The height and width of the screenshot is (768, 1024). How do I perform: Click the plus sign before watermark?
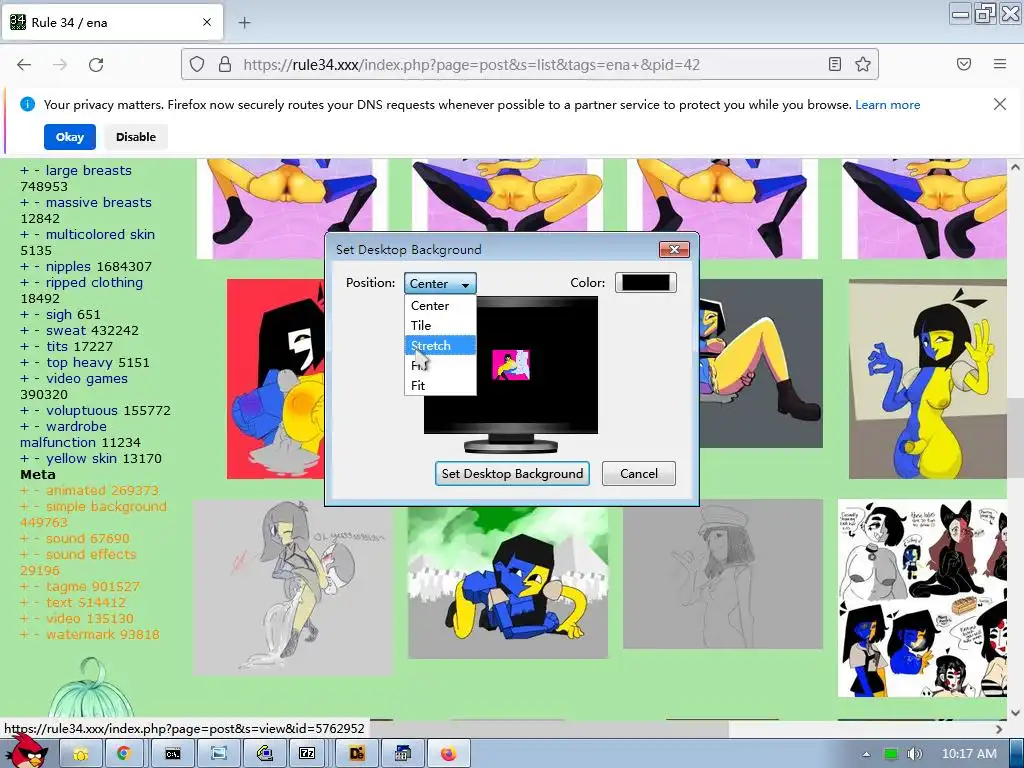click(25, 635)
